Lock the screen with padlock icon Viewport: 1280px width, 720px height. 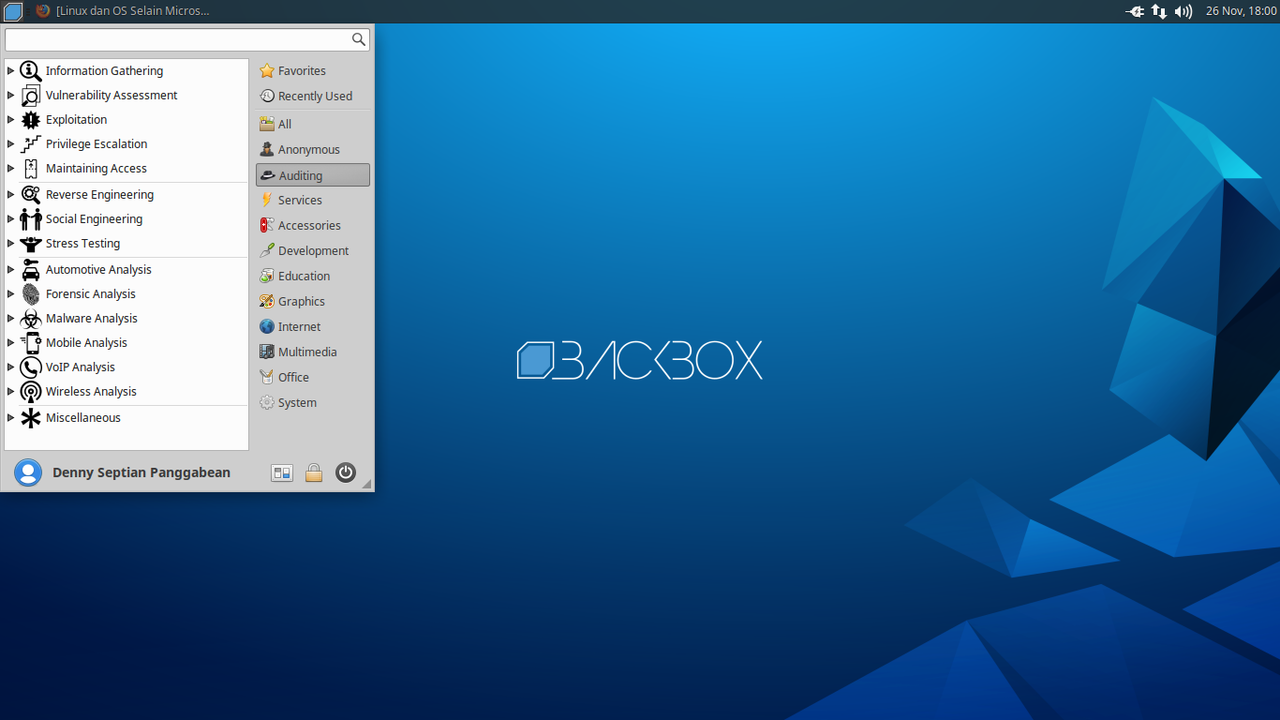tap(314, 473)
